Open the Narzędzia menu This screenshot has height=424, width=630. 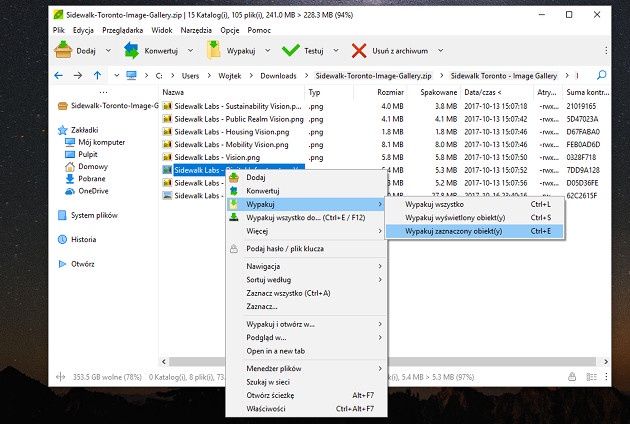point(196,30)
